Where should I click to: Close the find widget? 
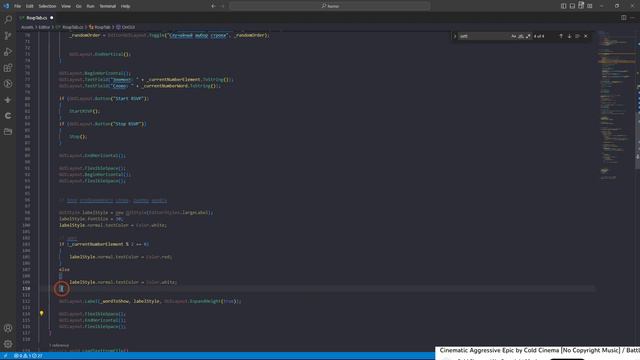point(586,36)
